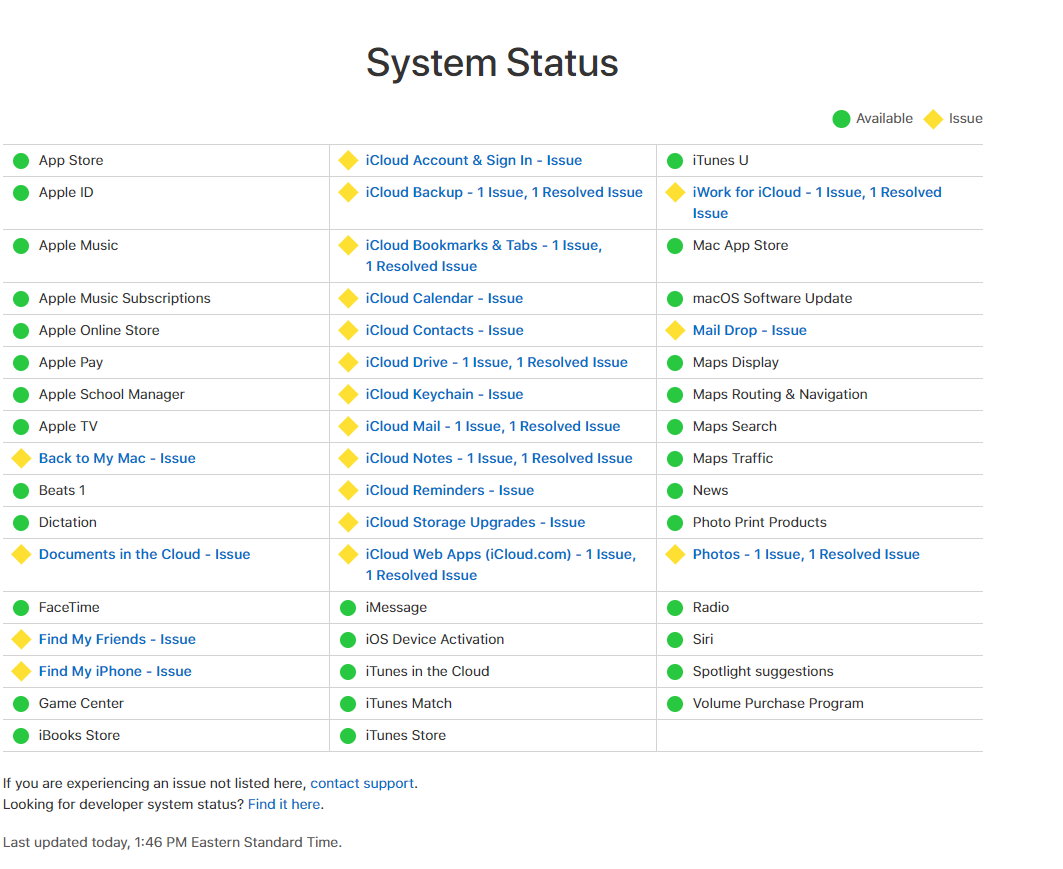This screenshot has width=1063, height=869.
Task: Expand iCloud Drive issue details
Action: (496, 362)
